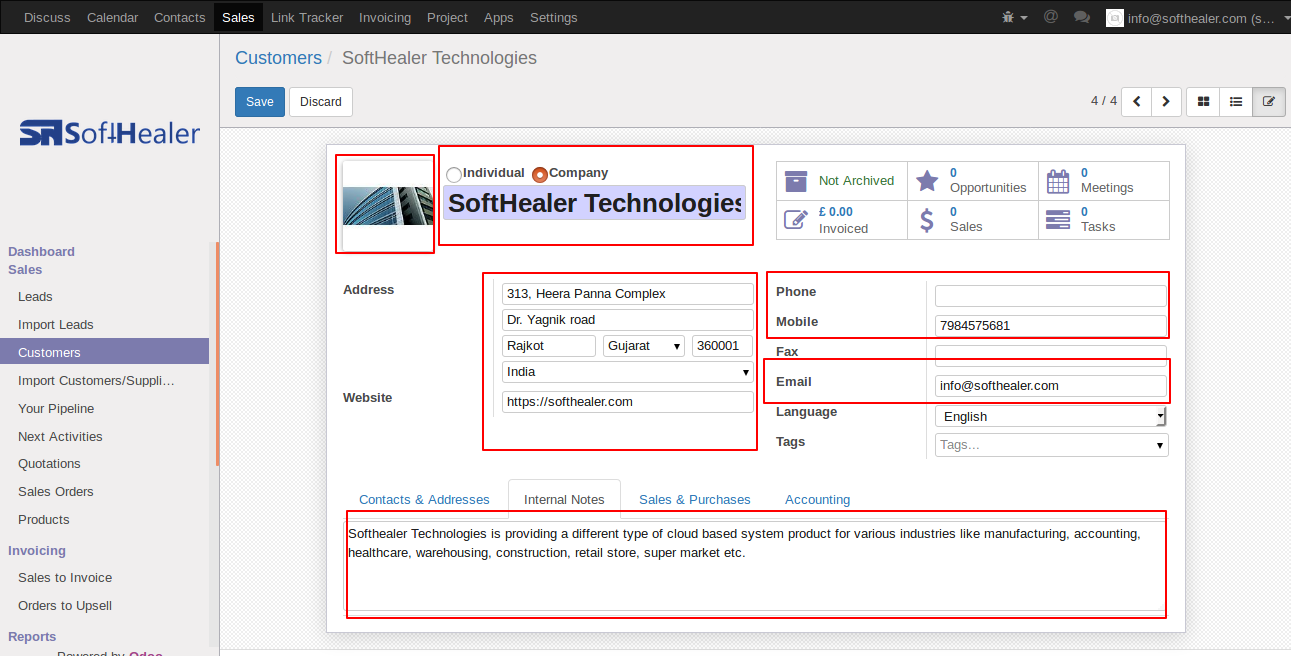
Task: Click the Email input field
Action: pyautogui.click(x=1051, y=386)
